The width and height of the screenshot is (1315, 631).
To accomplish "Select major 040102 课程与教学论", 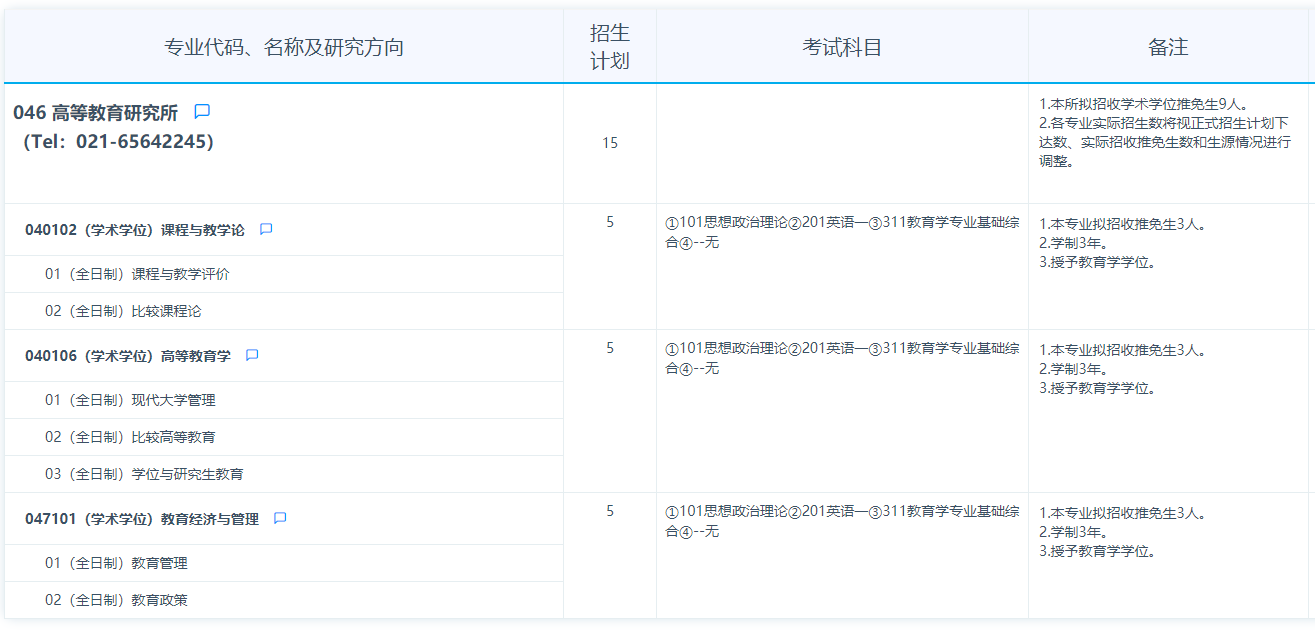I will 135,230.
